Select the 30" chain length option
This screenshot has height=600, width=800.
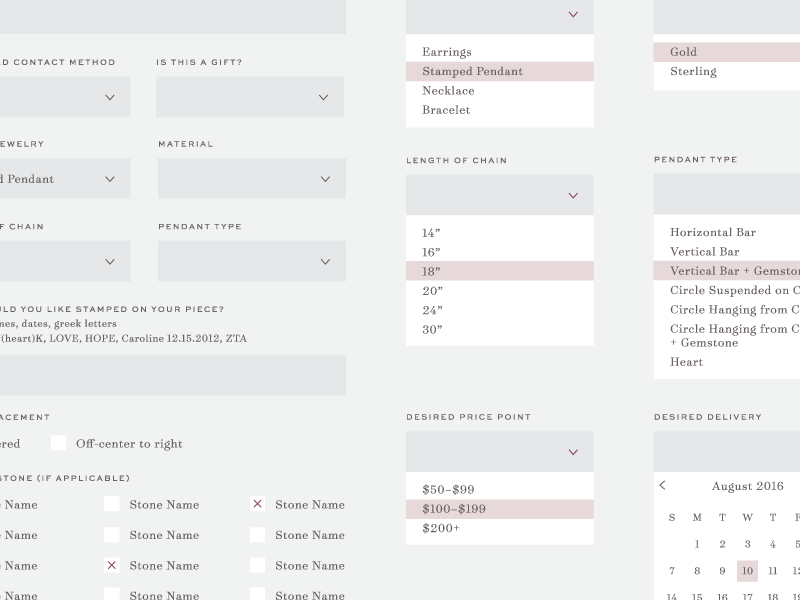(x=432, y=327)
